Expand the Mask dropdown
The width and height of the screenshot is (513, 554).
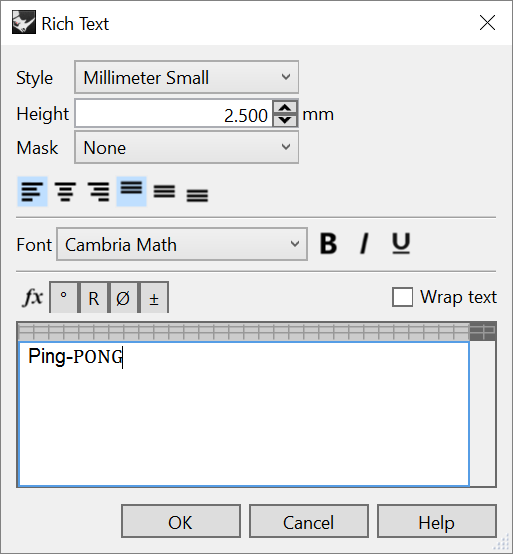187,147
